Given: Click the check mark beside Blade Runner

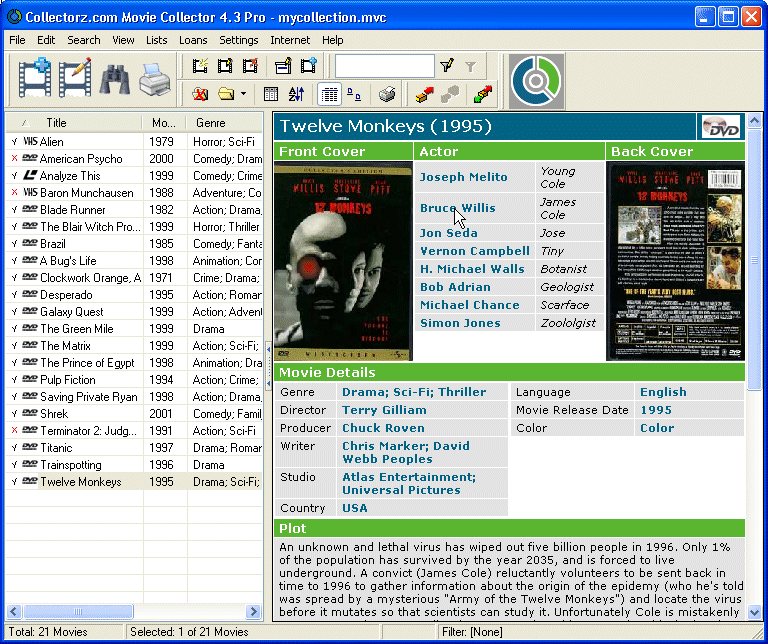Looking at the screenshot, I should [15, 210].
